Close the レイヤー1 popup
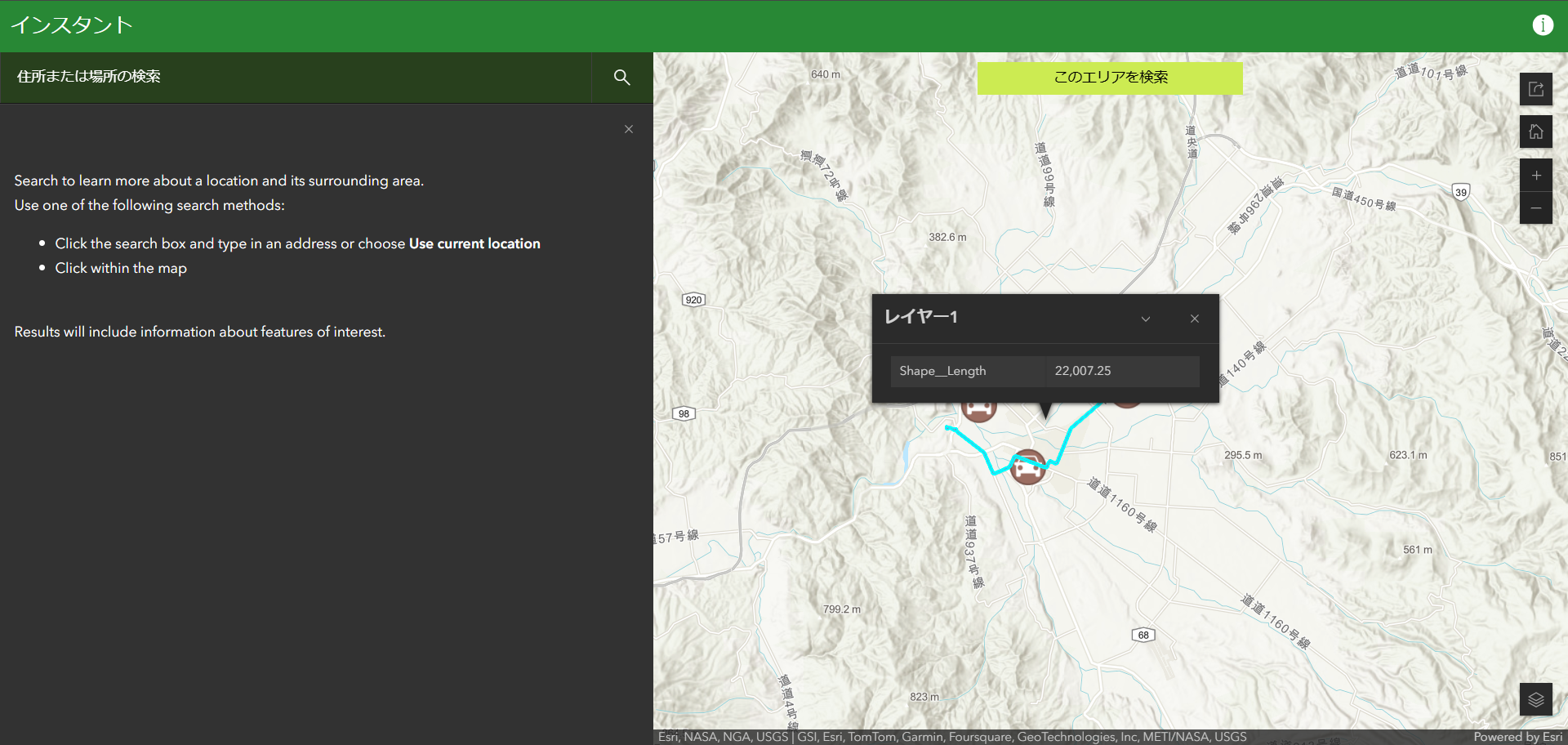Screen dimensions: 1568x745 pyautogui.click(x=1194, y=319)
